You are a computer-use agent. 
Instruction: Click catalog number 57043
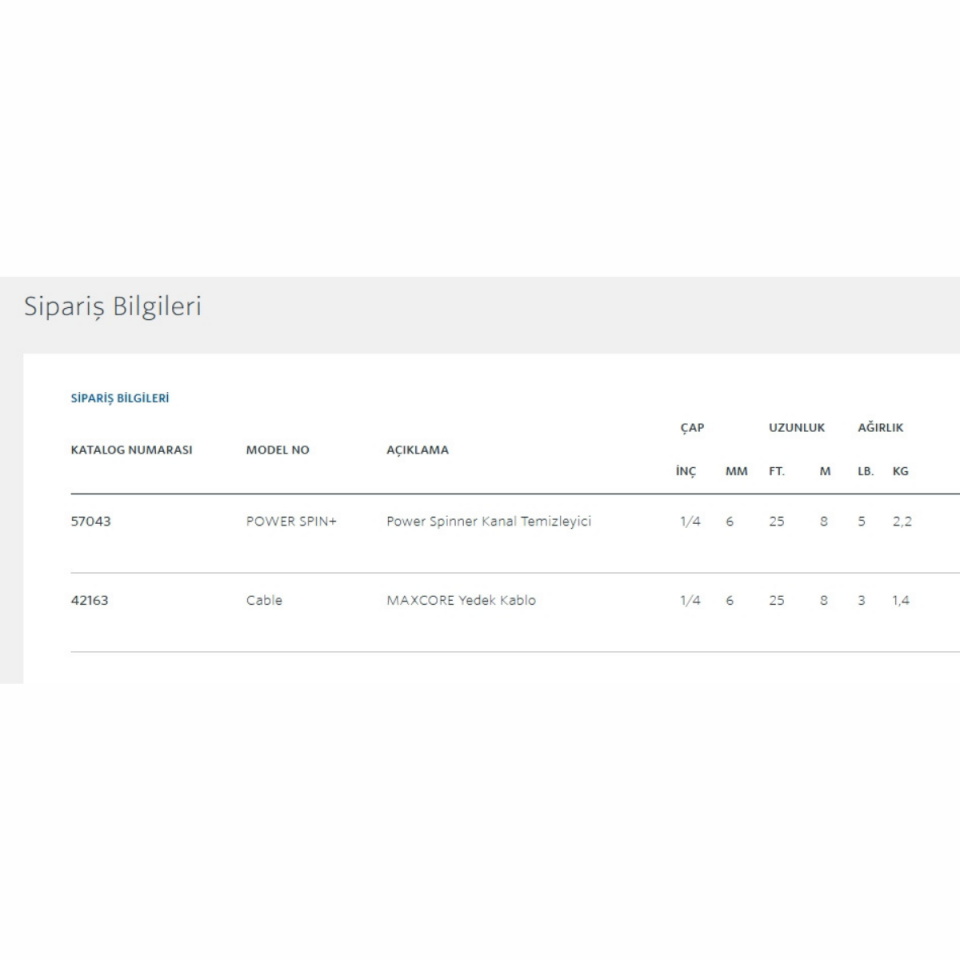pos(91,522)
